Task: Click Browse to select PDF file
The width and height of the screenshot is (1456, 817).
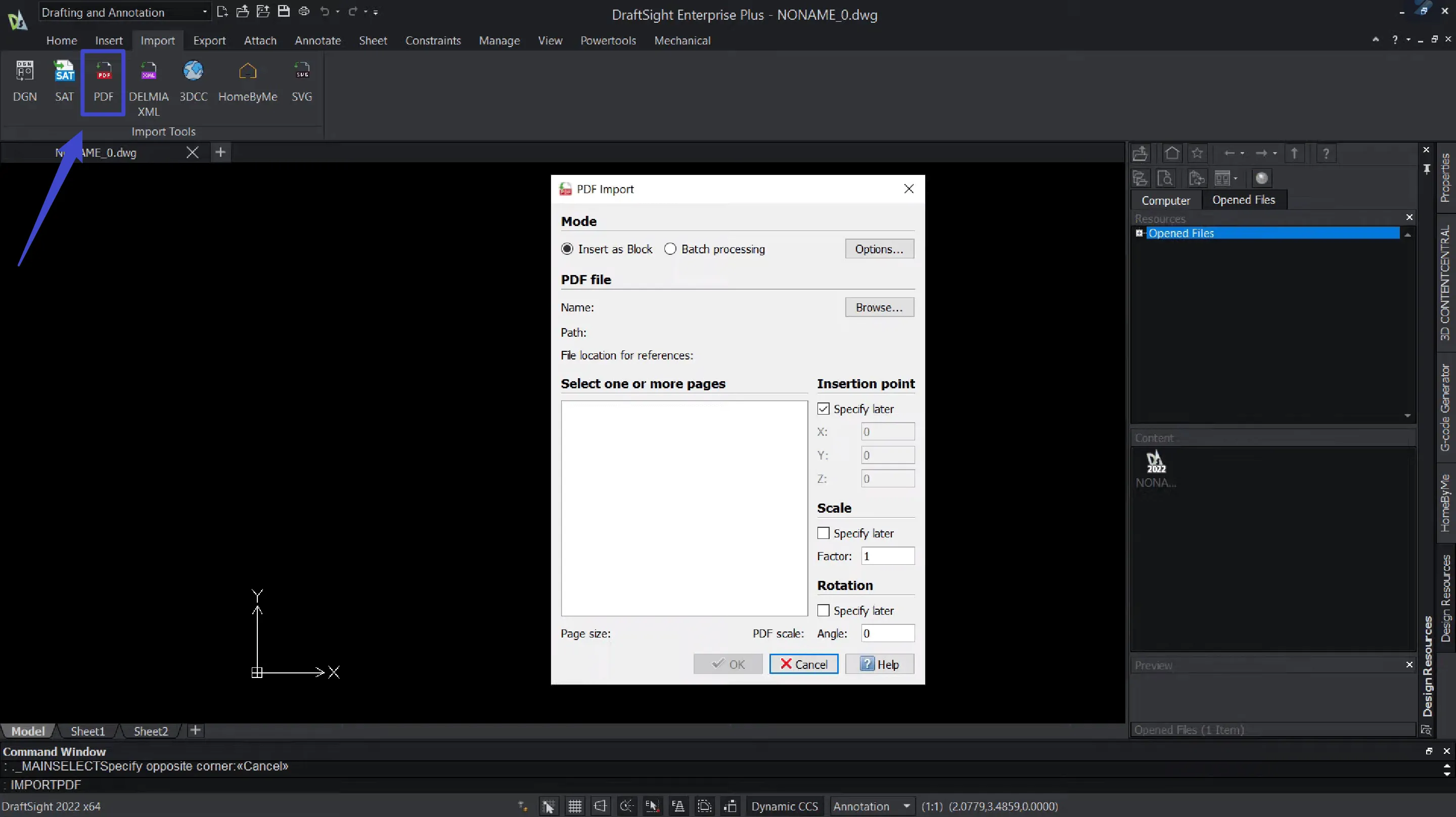Action: [x=877, y=307]
